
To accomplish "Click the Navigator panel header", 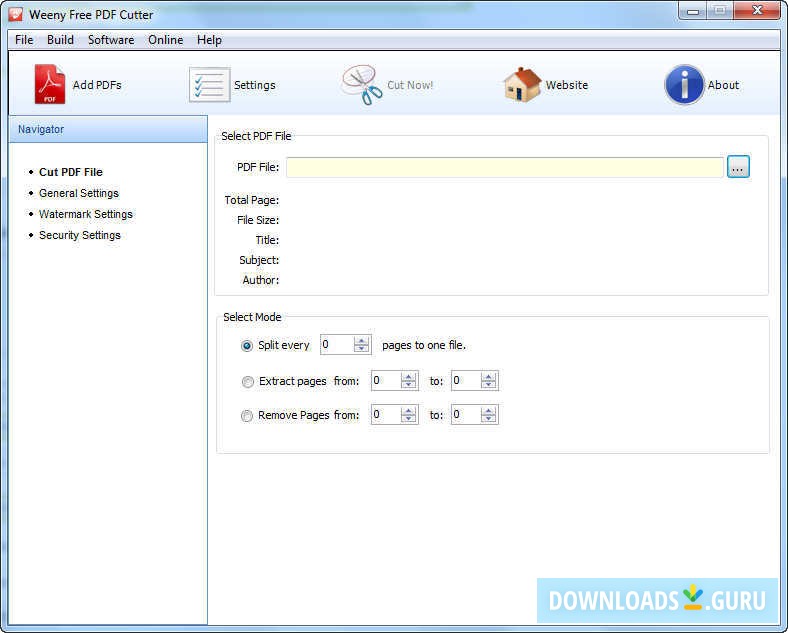I will pyautogui.click(x=108, y=129).
